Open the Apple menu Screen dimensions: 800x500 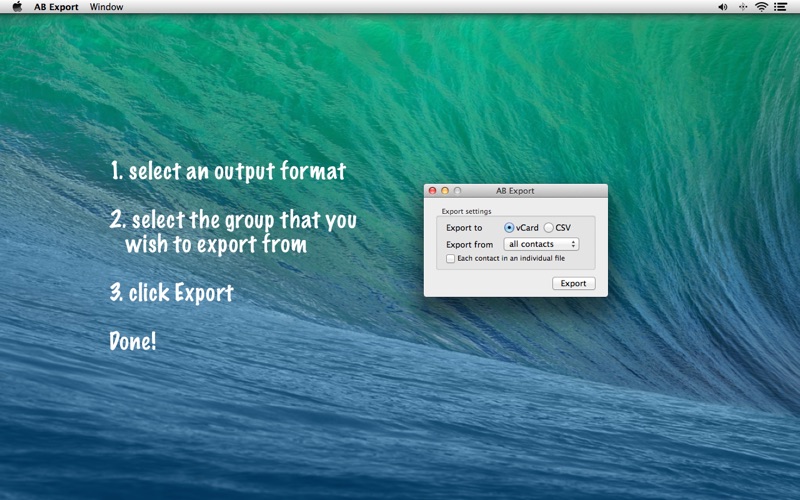[17, 7]
